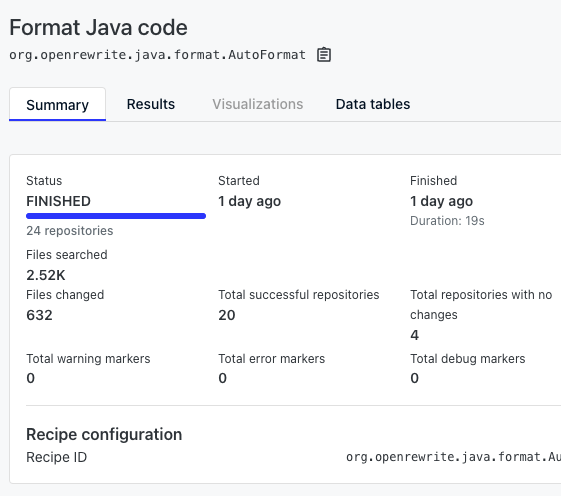The height and width of the screenshot is (496, 561).
Task: Click the Duration: 19s text
Action: 447,221
